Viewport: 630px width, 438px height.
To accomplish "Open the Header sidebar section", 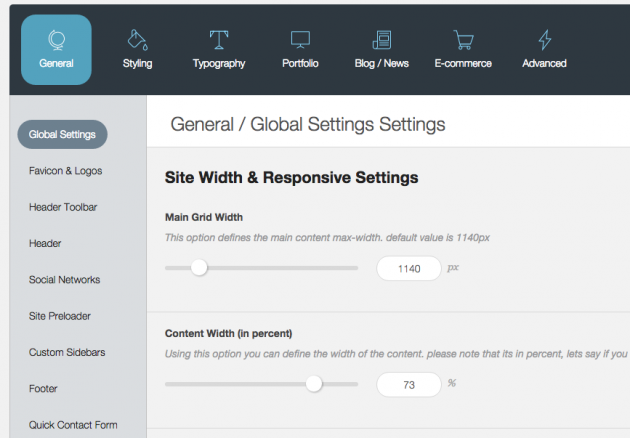I will 45,244.
